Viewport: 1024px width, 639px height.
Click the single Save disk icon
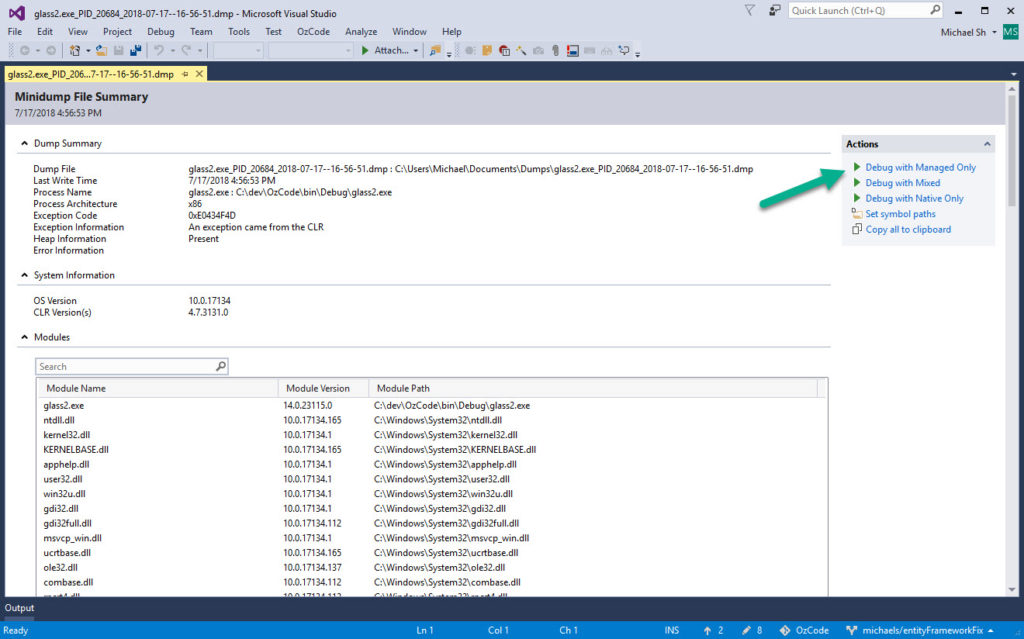[118, 50]
